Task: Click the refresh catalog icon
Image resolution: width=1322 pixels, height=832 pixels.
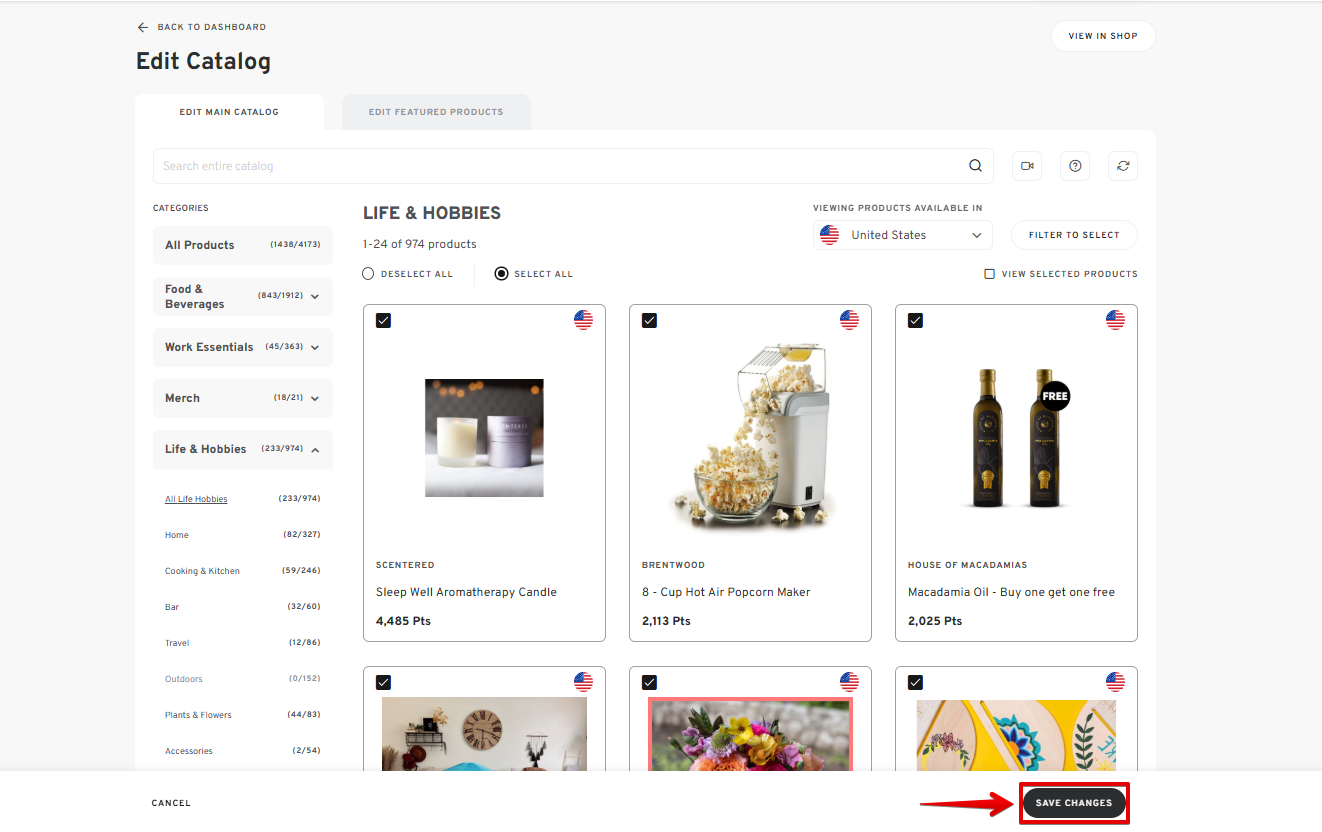Action: tap(1123, 166)
